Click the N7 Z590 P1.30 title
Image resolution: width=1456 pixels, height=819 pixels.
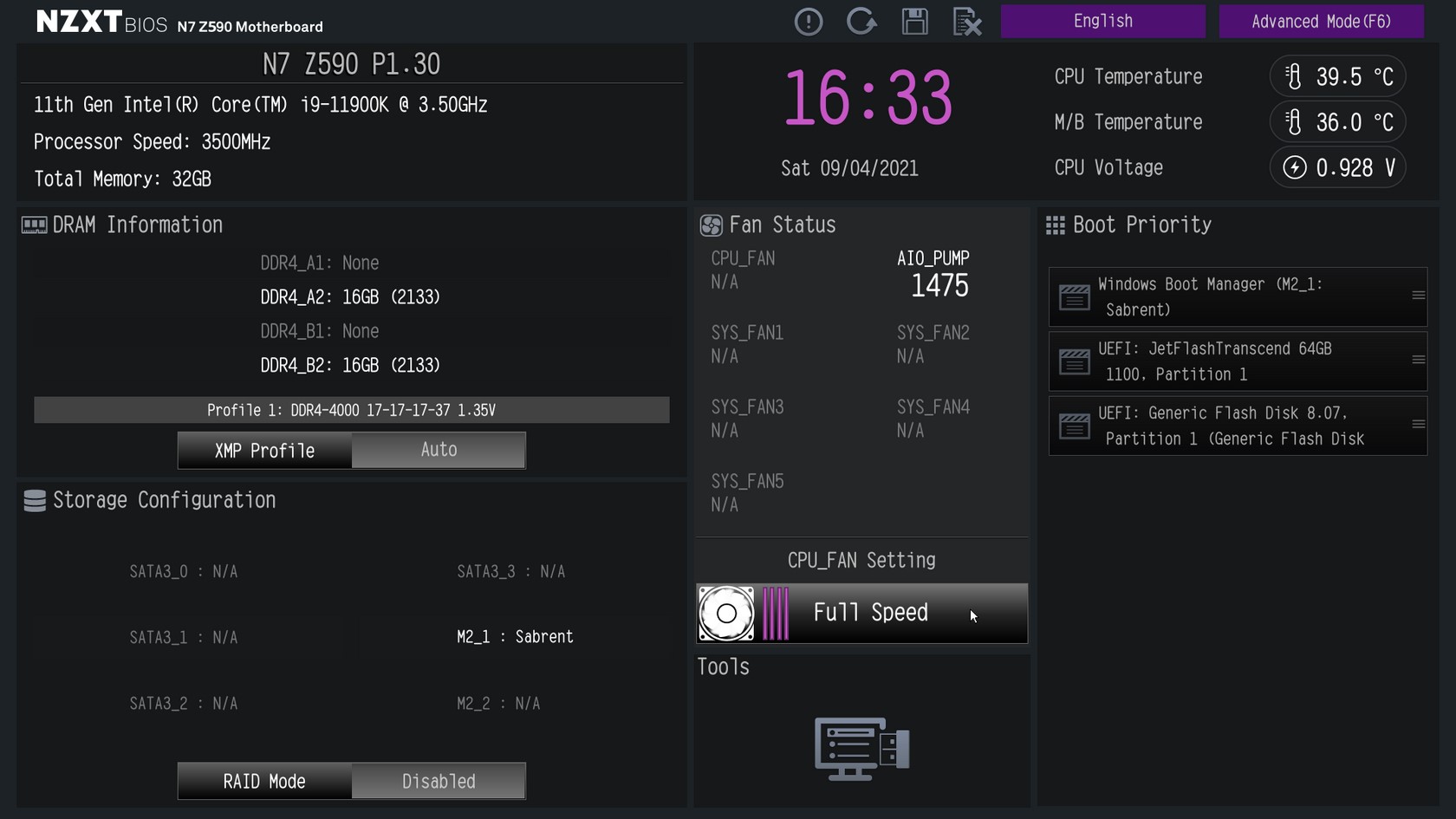pos(351,64)
